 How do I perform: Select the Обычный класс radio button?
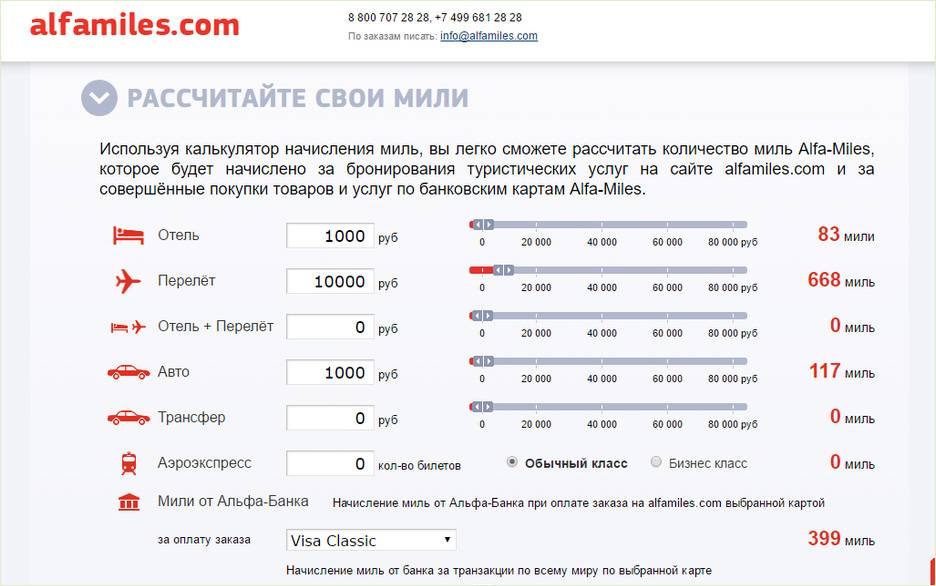pos(512,463)
